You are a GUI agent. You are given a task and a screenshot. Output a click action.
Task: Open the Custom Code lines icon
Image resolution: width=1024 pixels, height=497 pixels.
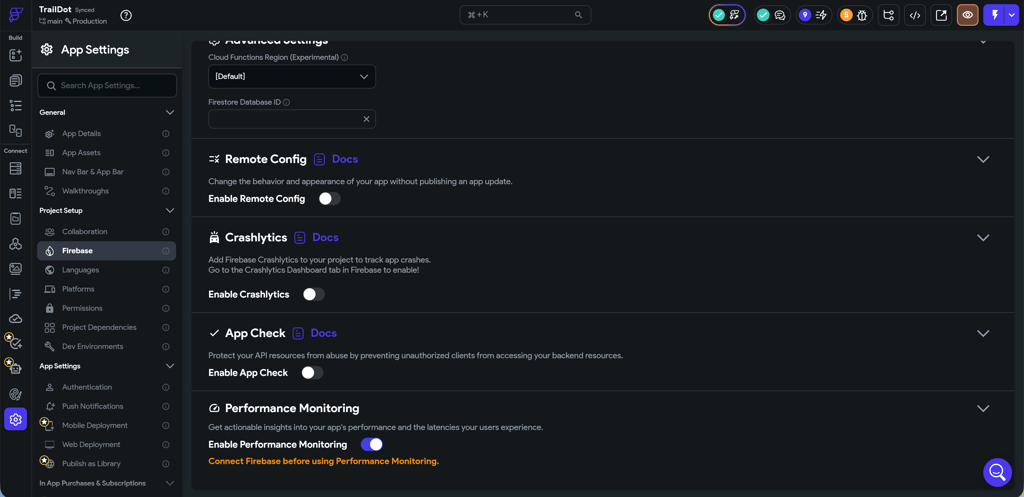16,294
